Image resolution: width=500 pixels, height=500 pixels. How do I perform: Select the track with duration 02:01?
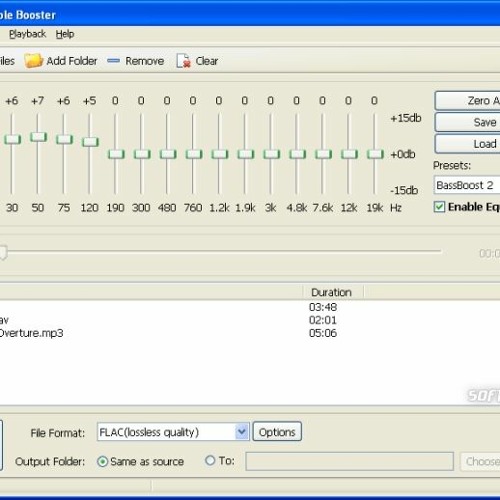[x=250, y=320]
